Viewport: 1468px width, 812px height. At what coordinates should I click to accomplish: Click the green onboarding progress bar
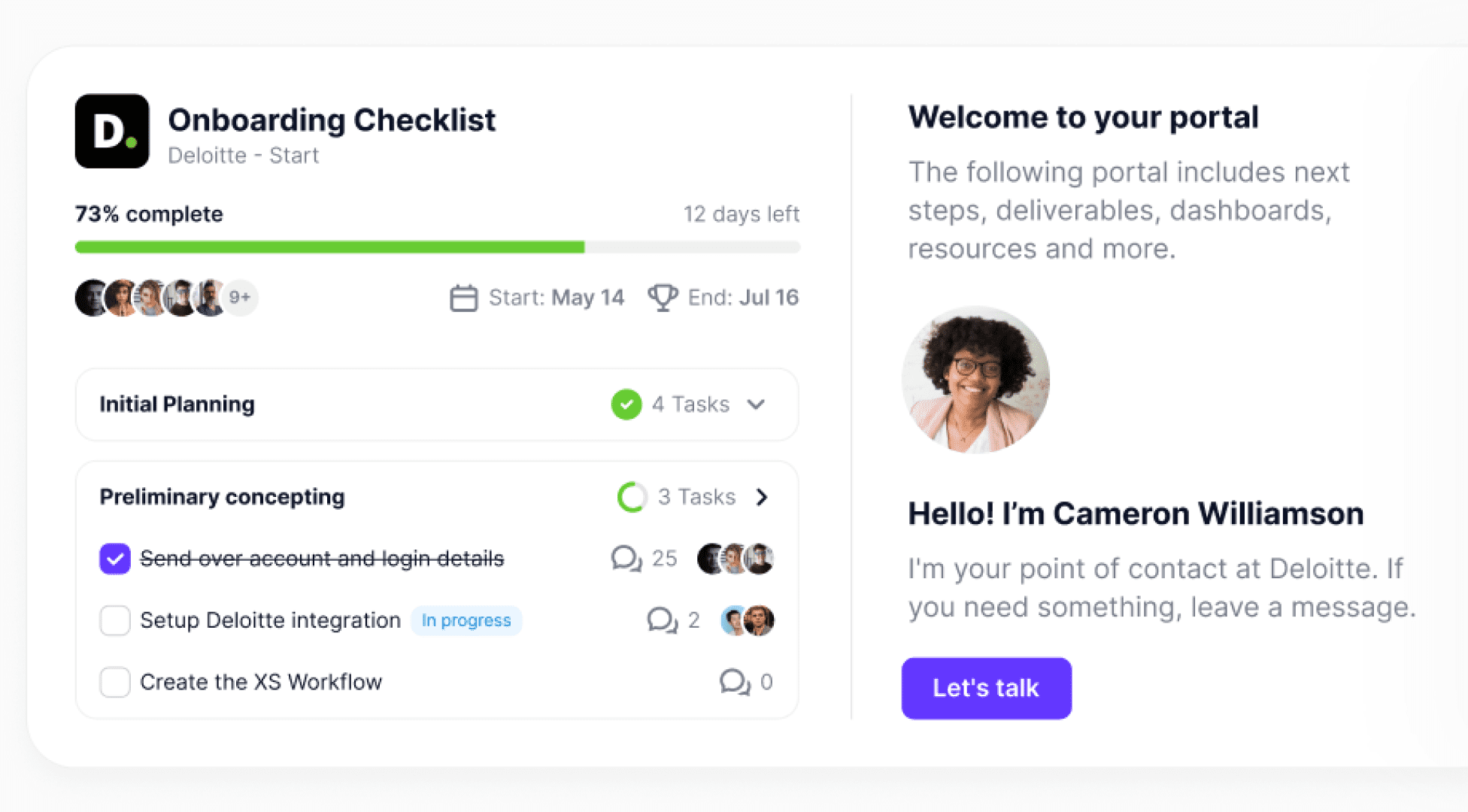click(329, 247)
